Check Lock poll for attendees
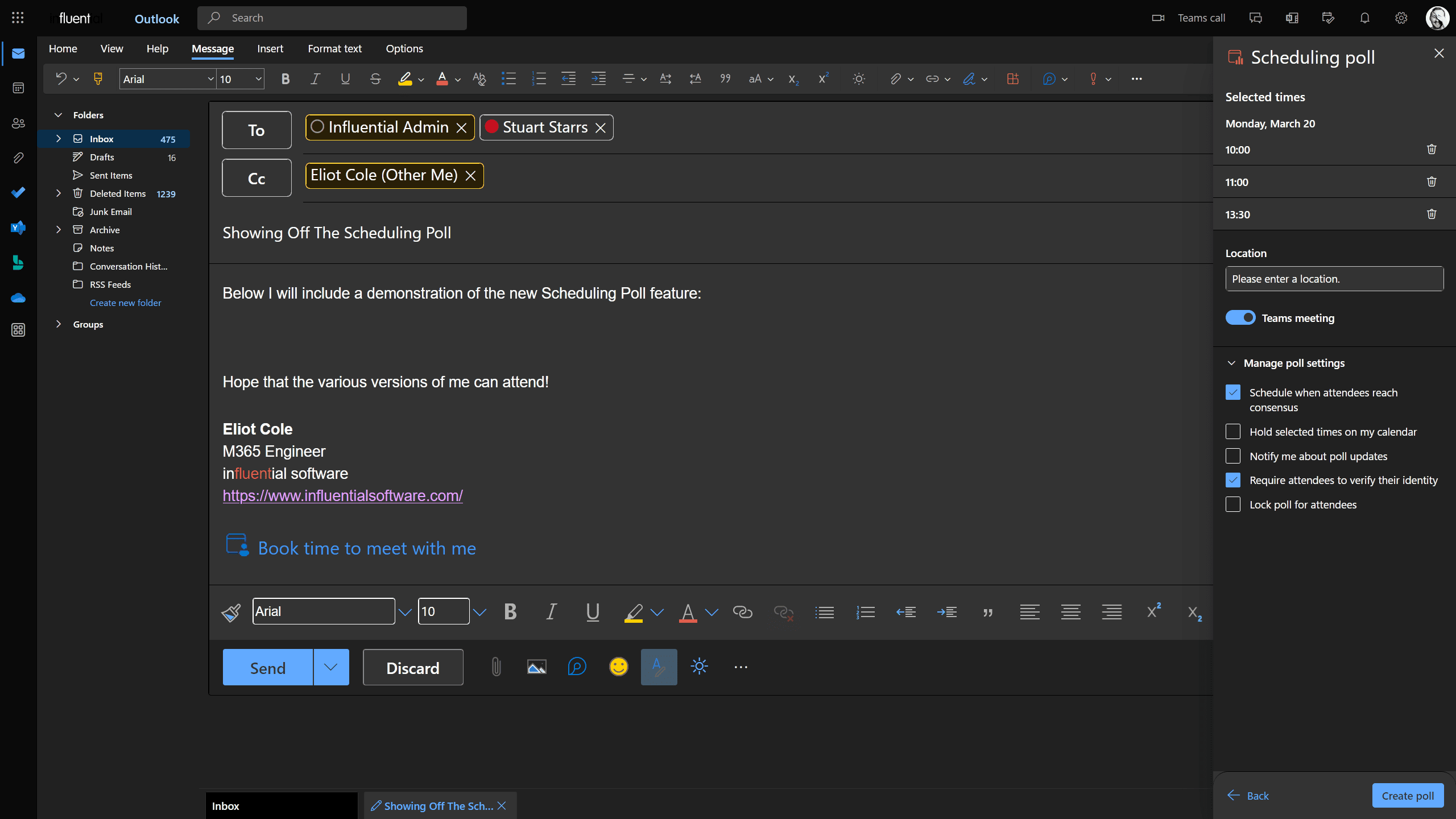1456x819 pixels. pyautogui.click(x=1232, y=504)
